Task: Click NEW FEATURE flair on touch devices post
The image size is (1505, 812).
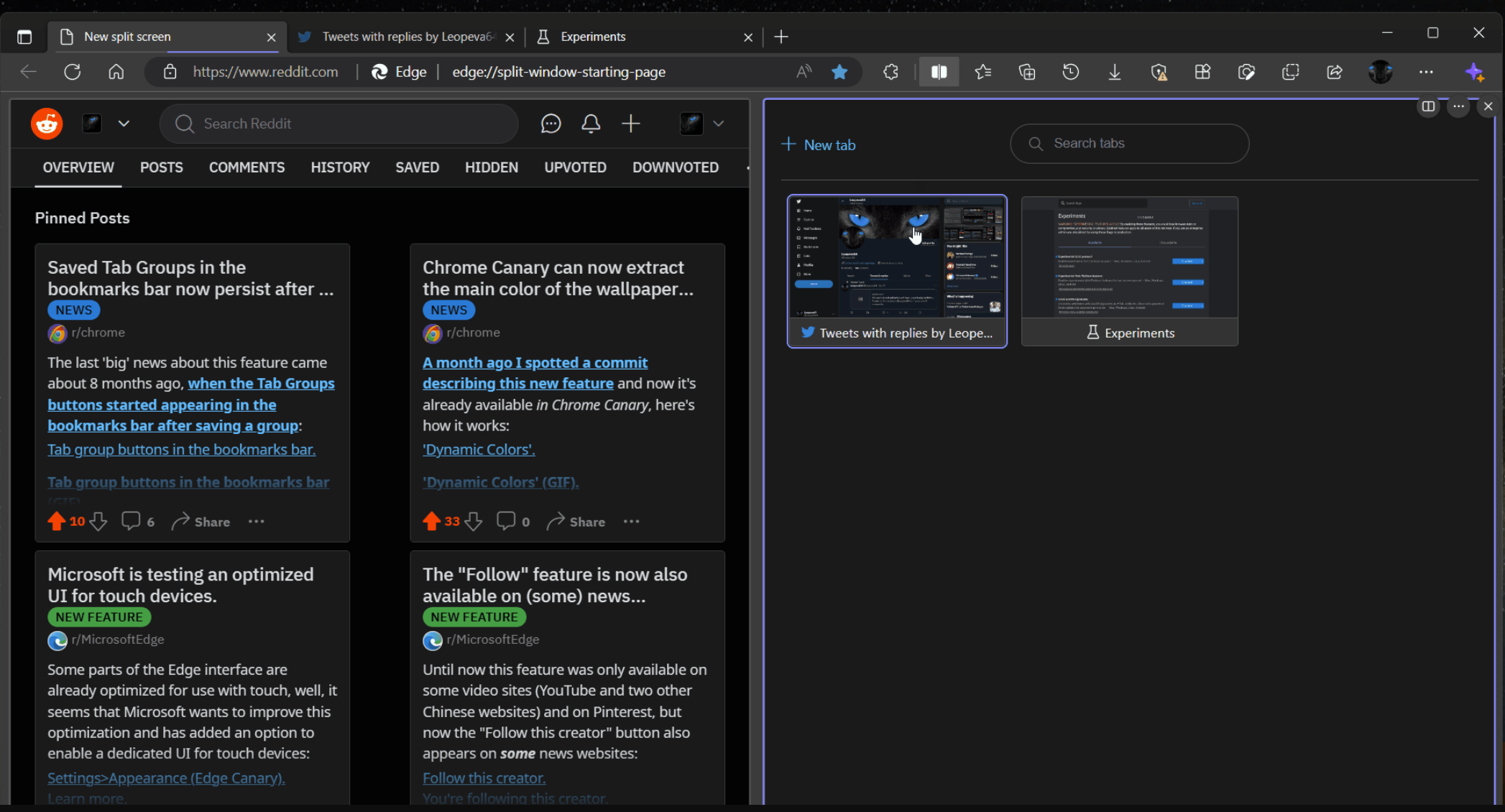Action: pos(99,617)
